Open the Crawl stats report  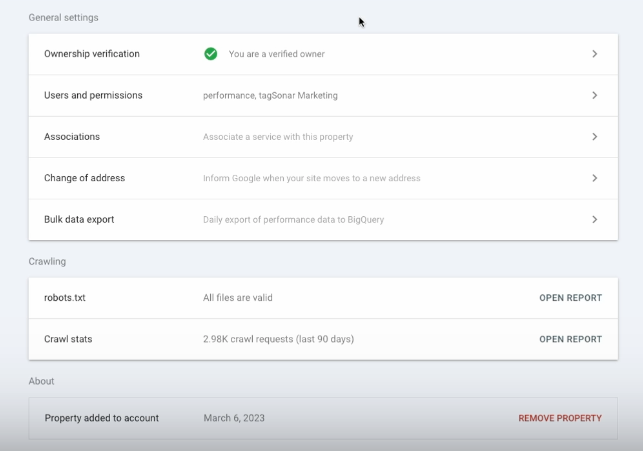570,339
